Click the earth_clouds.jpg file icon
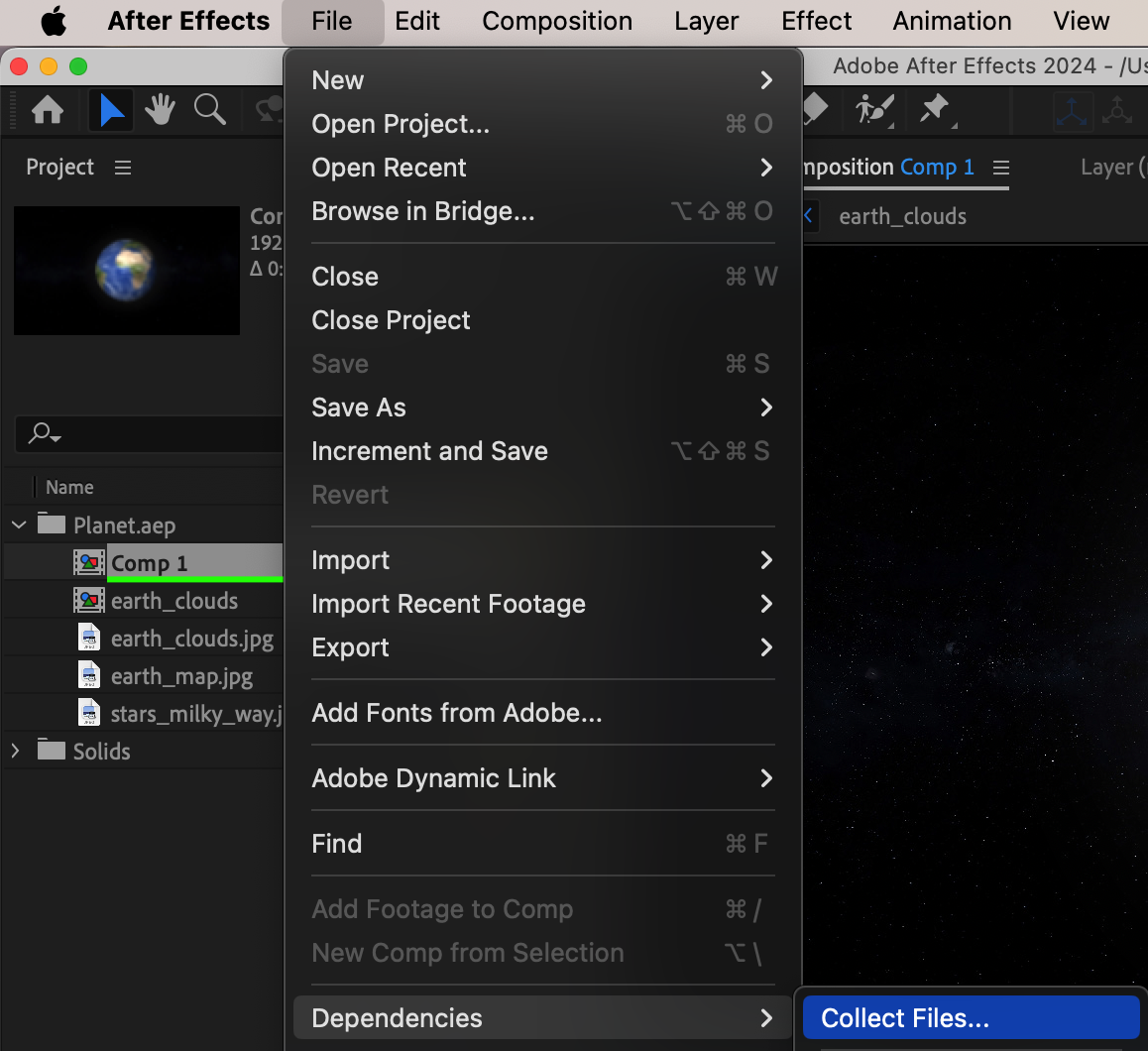The width and height of the screenshot is (1148, 1051). (89, 638)
